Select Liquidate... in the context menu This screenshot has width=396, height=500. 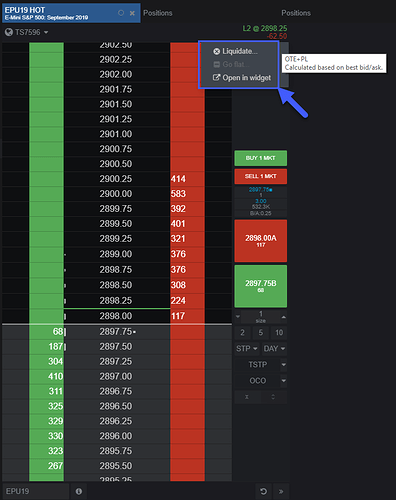pos(240,51)
